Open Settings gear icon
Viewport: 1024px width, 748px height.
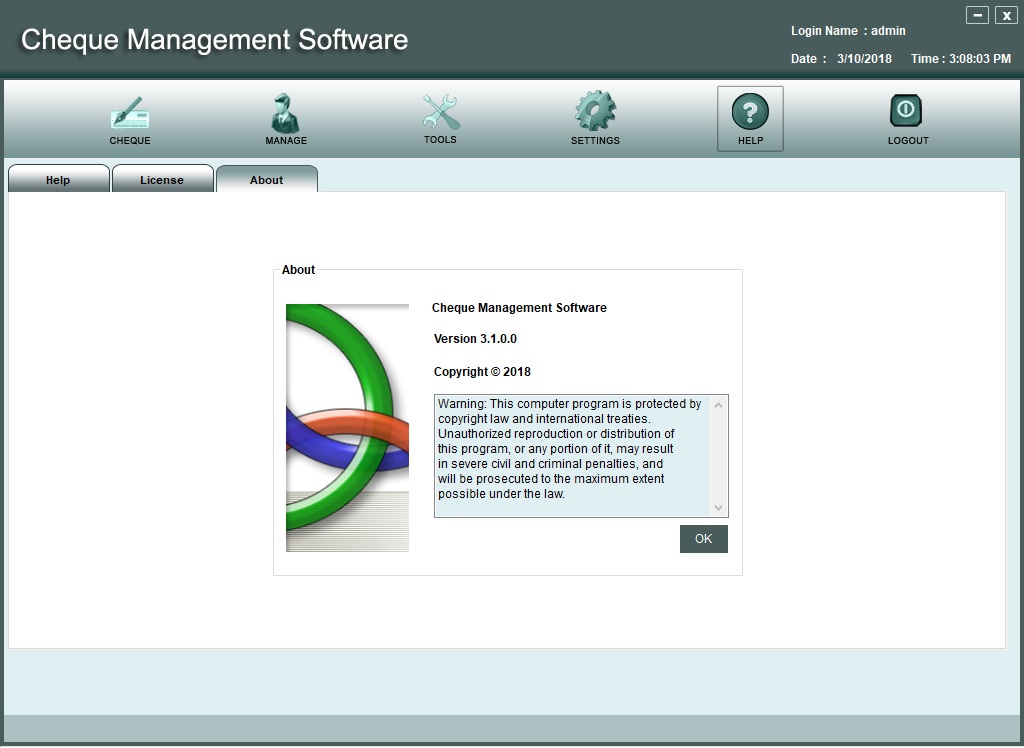click(x=595, y=112)
